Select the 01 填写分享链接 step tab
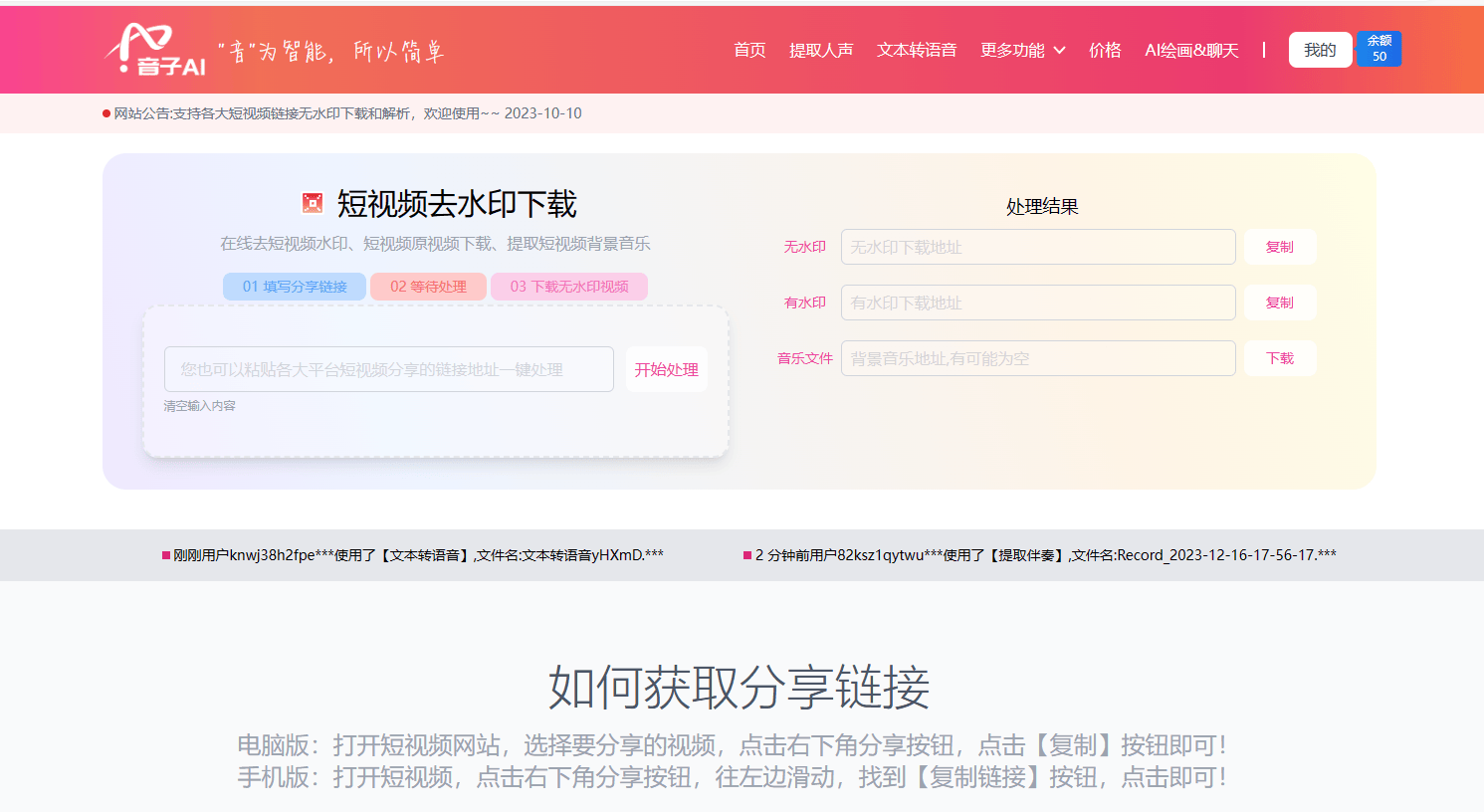The height and width of the screenshot is (812, 1484). point(295,287)
